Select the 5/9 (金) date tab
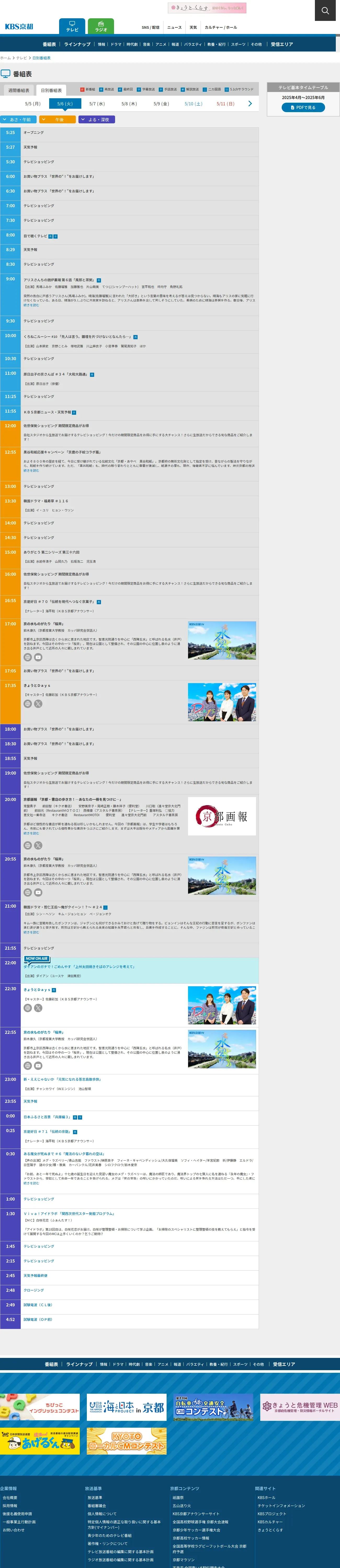Screen dimensions: 340x1568 pyautogui.click(x=161, y=104)
